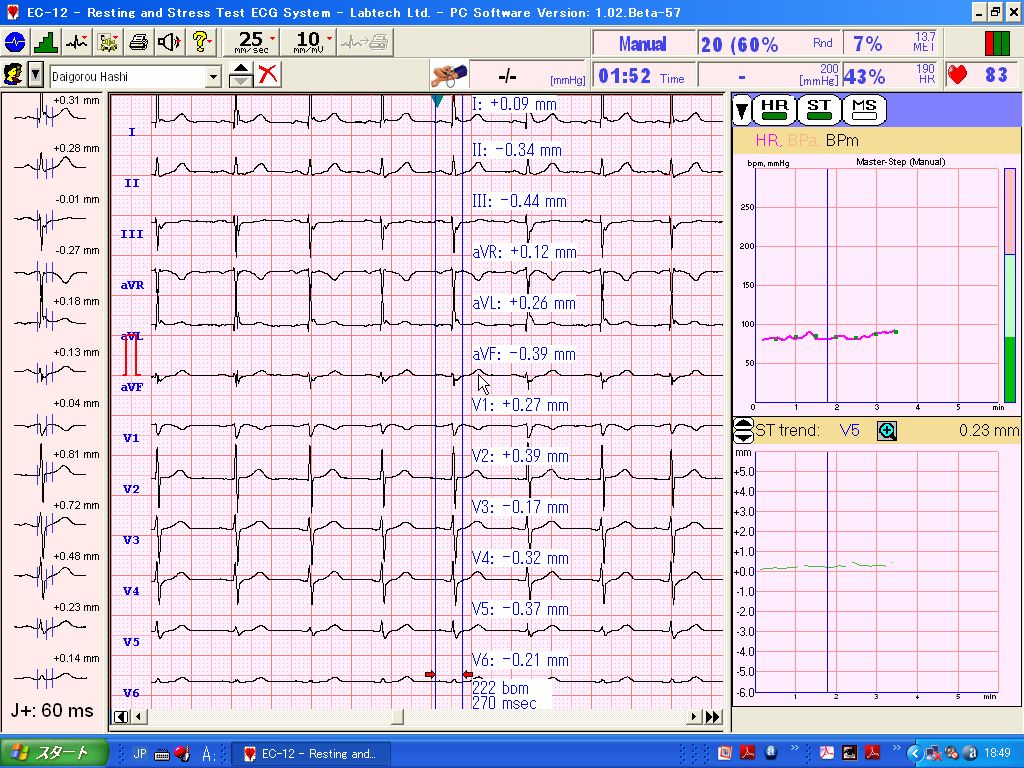Select lead V1 label on ECG strip
The height and width of the screenshot is (768, 1024).
pos(131,438)
